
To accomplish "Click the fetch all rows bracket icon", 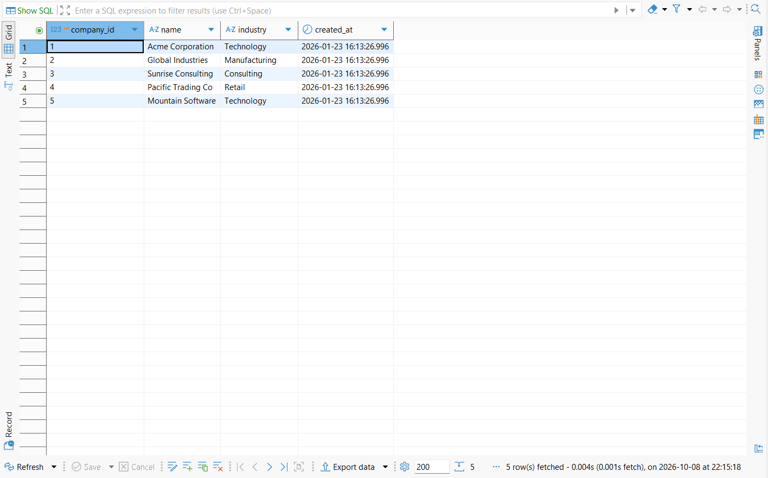I will [x=299, y=467].
